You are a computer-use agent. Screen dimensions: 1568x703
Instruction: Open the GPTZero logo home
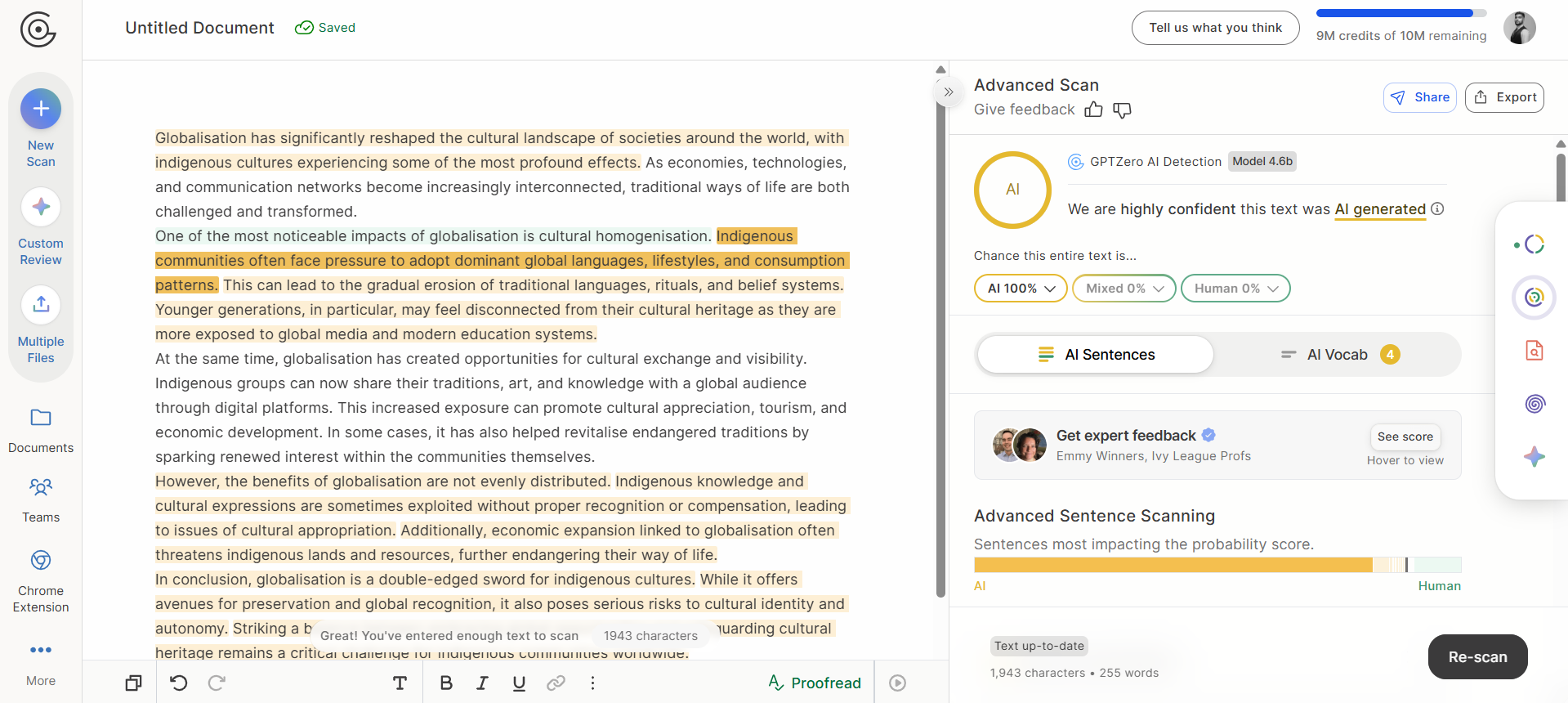pyautogui.click(x=38, y=30)
